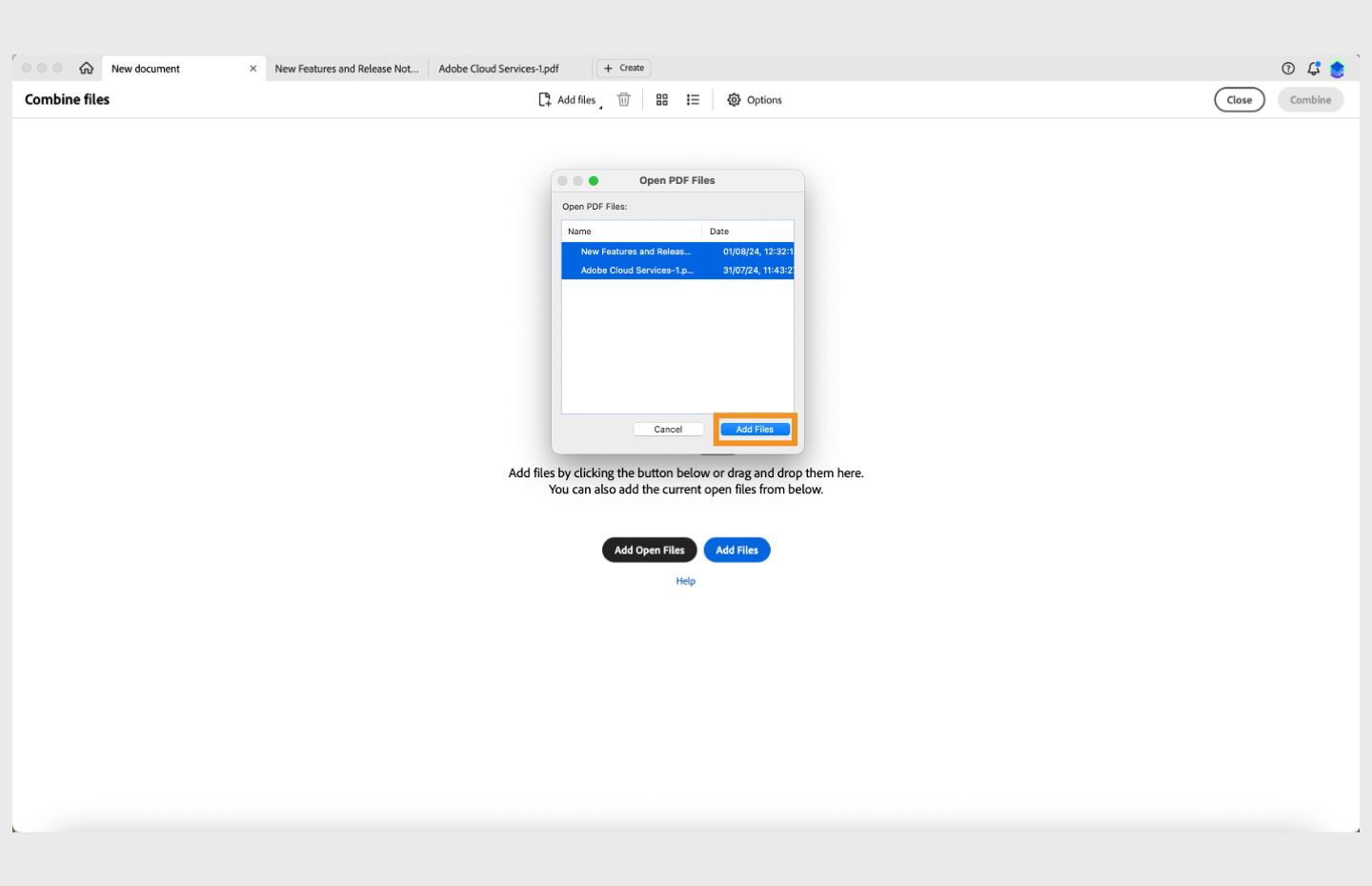The width and height of the screenshot is (1372, 886).
Task: Launch the Acrobat AI Assistant icon
Action: pos(1337,69)
